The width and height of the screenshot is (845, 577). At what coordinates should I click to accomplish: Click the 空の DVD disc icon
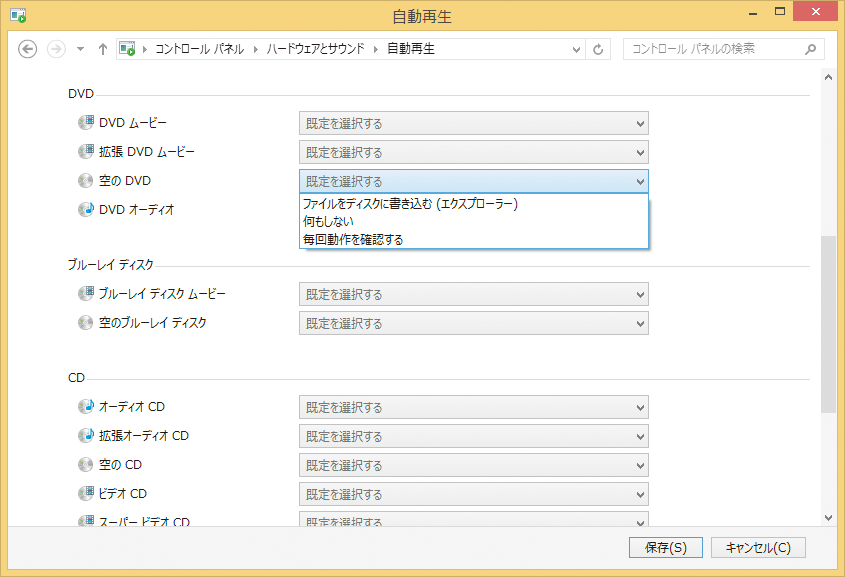pos(85,180)
